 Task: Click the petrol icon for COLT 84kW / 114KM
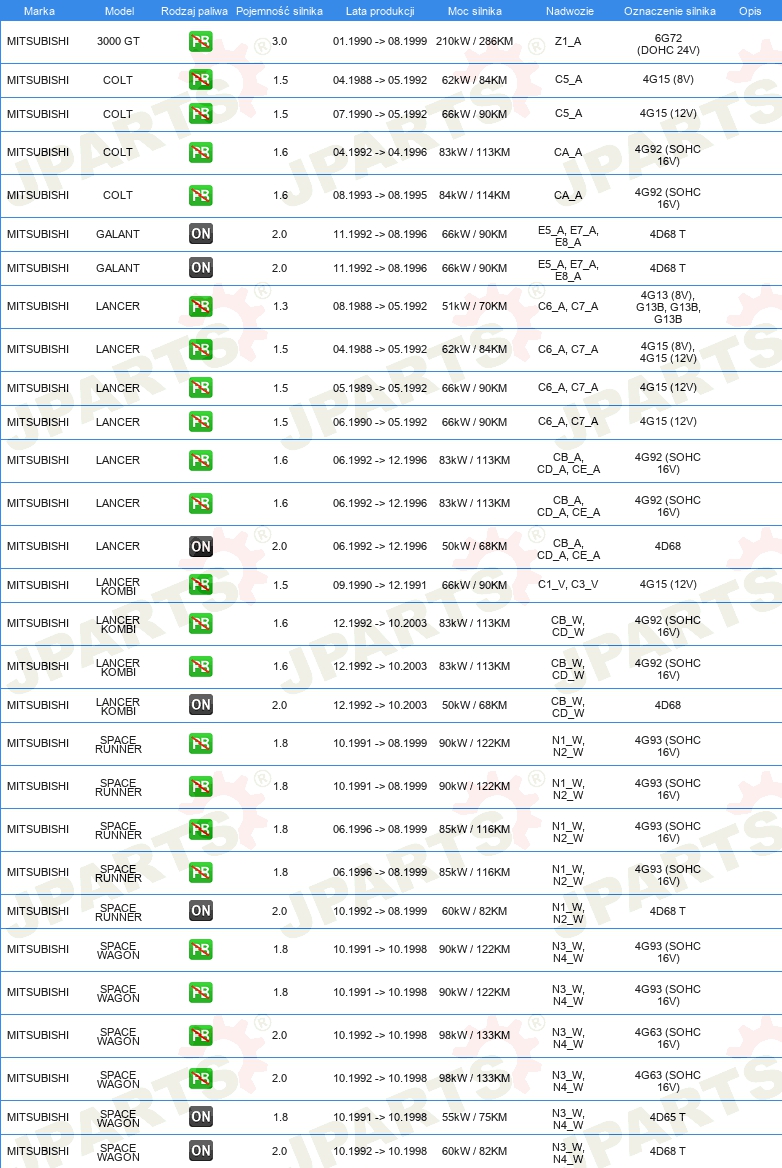point(200,195)
